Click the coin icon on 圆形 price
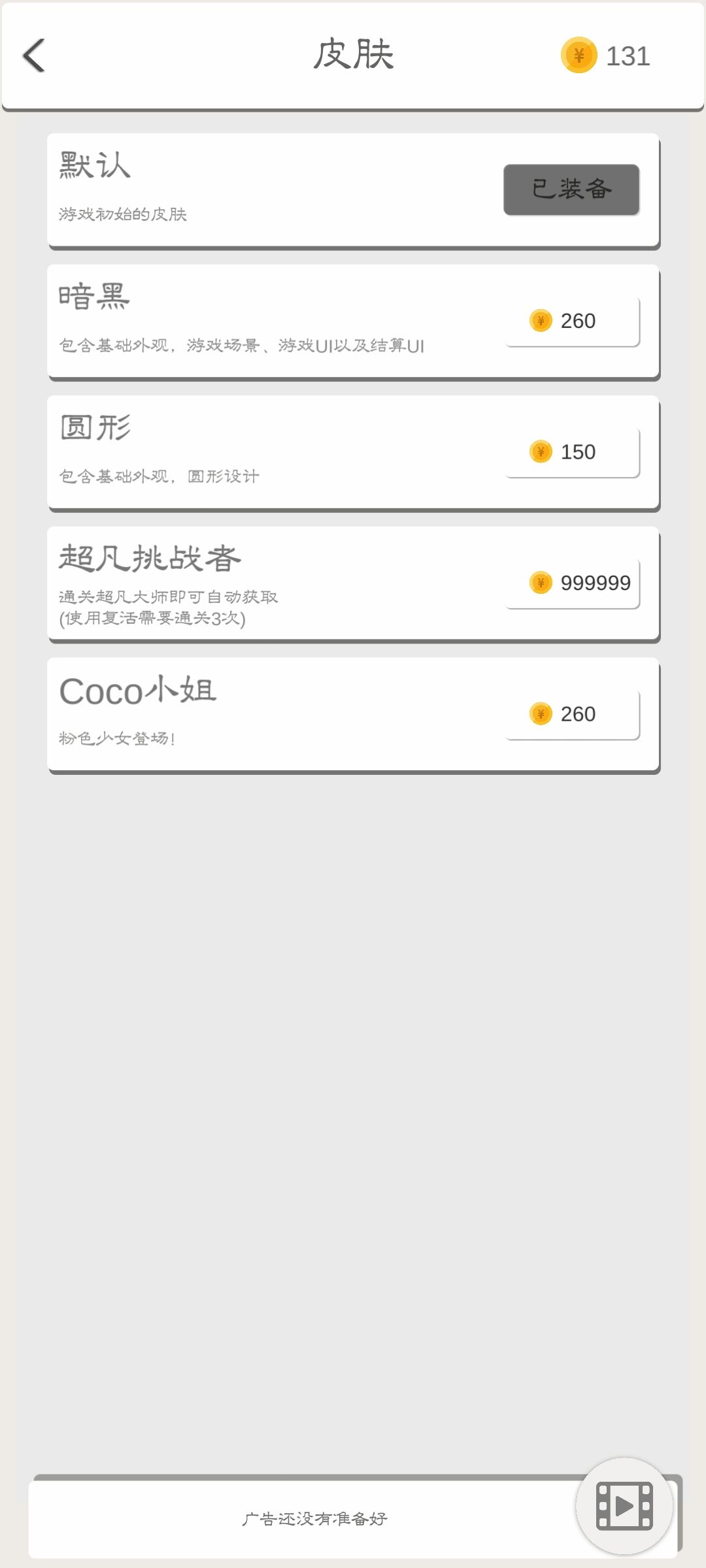The height and width of the screenshot is (1568, 706). [541, 451]
